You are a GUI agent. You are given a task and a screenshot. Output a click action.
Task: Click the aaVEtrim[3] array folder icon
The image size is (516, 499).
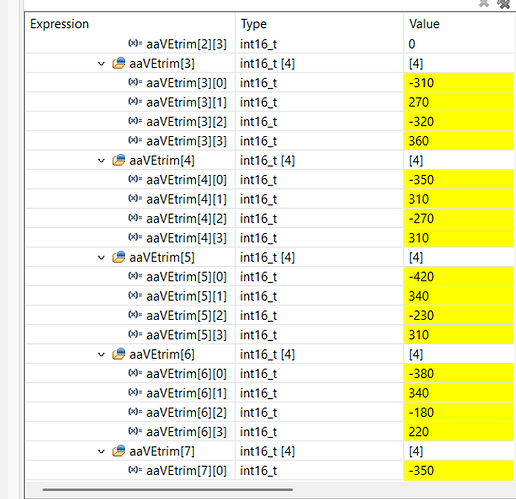(x=119, y=63)
